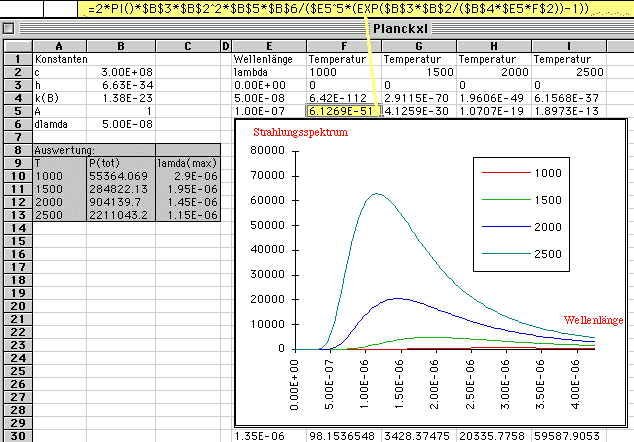The height and width of the screenshot is (442, 634).
Task: Select row 14 header
Action: point(18,228)
